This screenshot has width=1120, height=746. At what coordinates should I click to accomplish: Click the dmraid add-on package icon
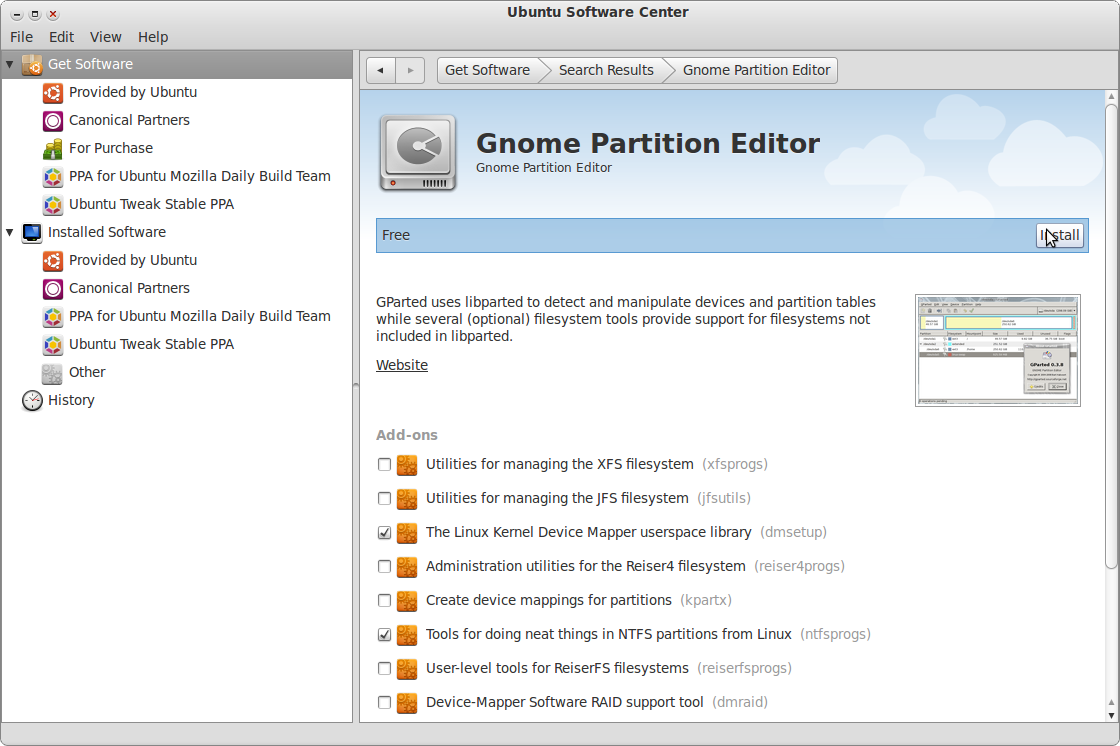[x=407, y=703]
